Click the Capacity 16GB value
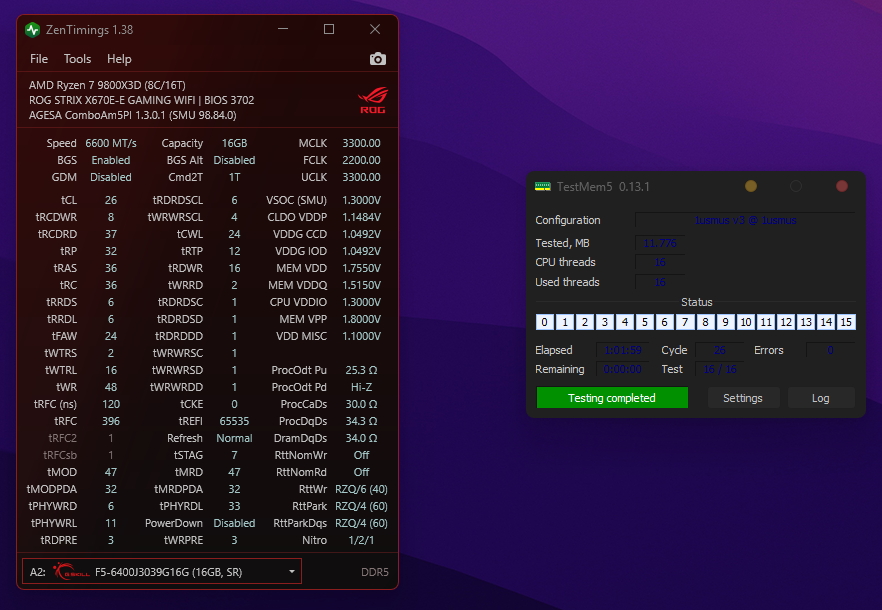Screen dimensions: 882x610 click(234, 143)
